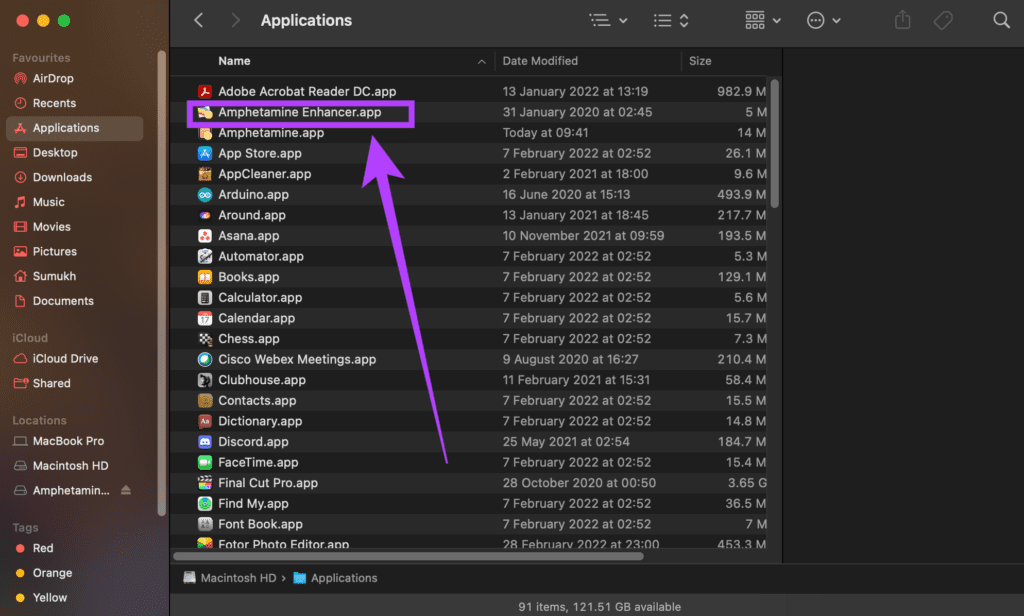Select Discord.app icon
This screenshot has width=1024, height=616.
pyautogui.click(x=205, y=442)
